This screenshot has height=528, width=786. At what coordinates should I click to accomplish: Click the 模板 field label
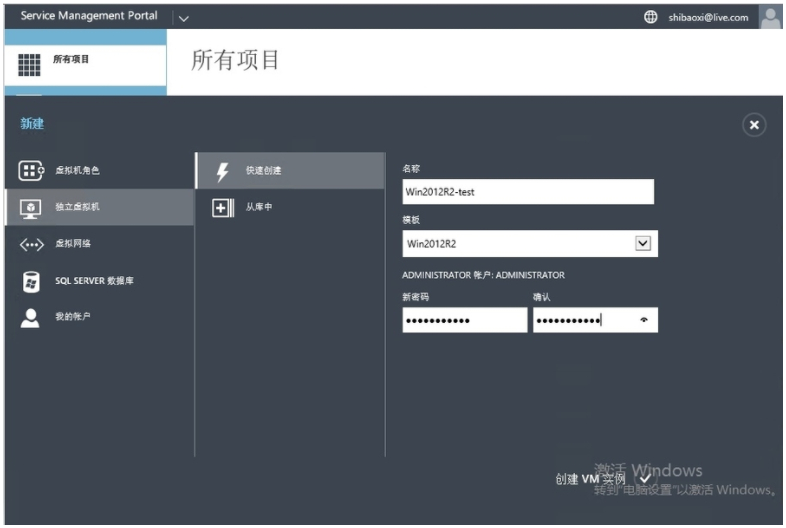coord(411,220)
